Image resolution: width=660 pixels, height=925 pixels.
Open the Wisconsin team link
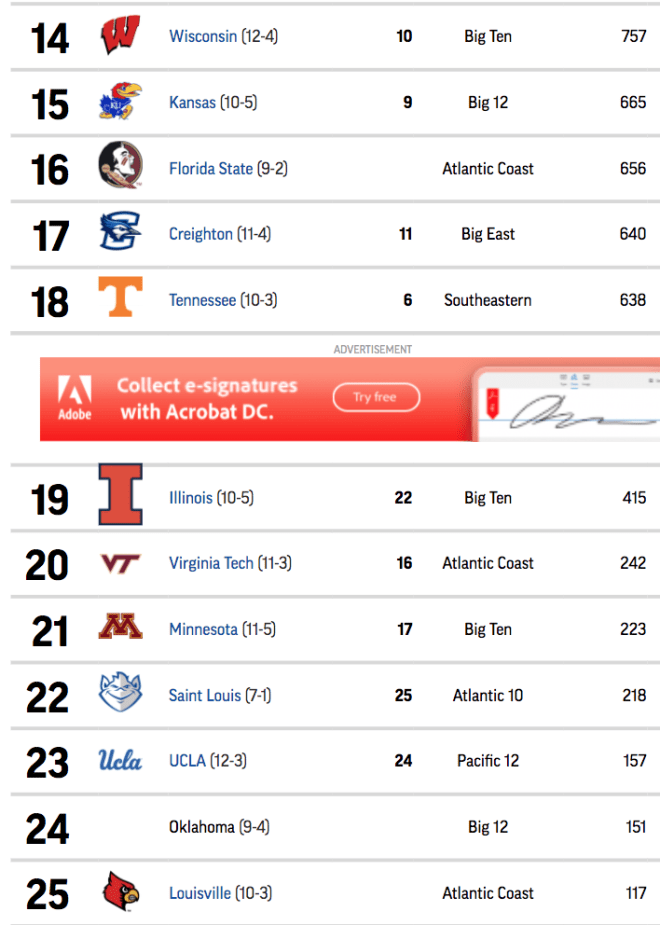click(x=203, y=36)
